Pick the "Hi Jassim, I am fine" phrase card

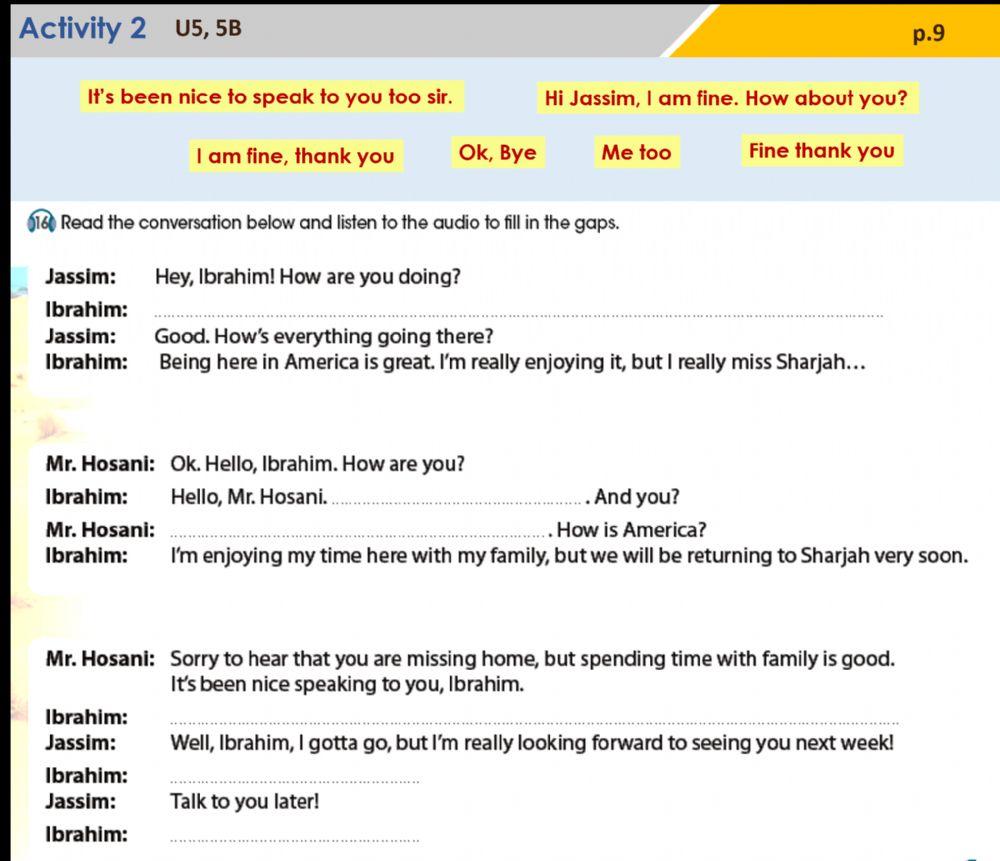click(726, 99)
